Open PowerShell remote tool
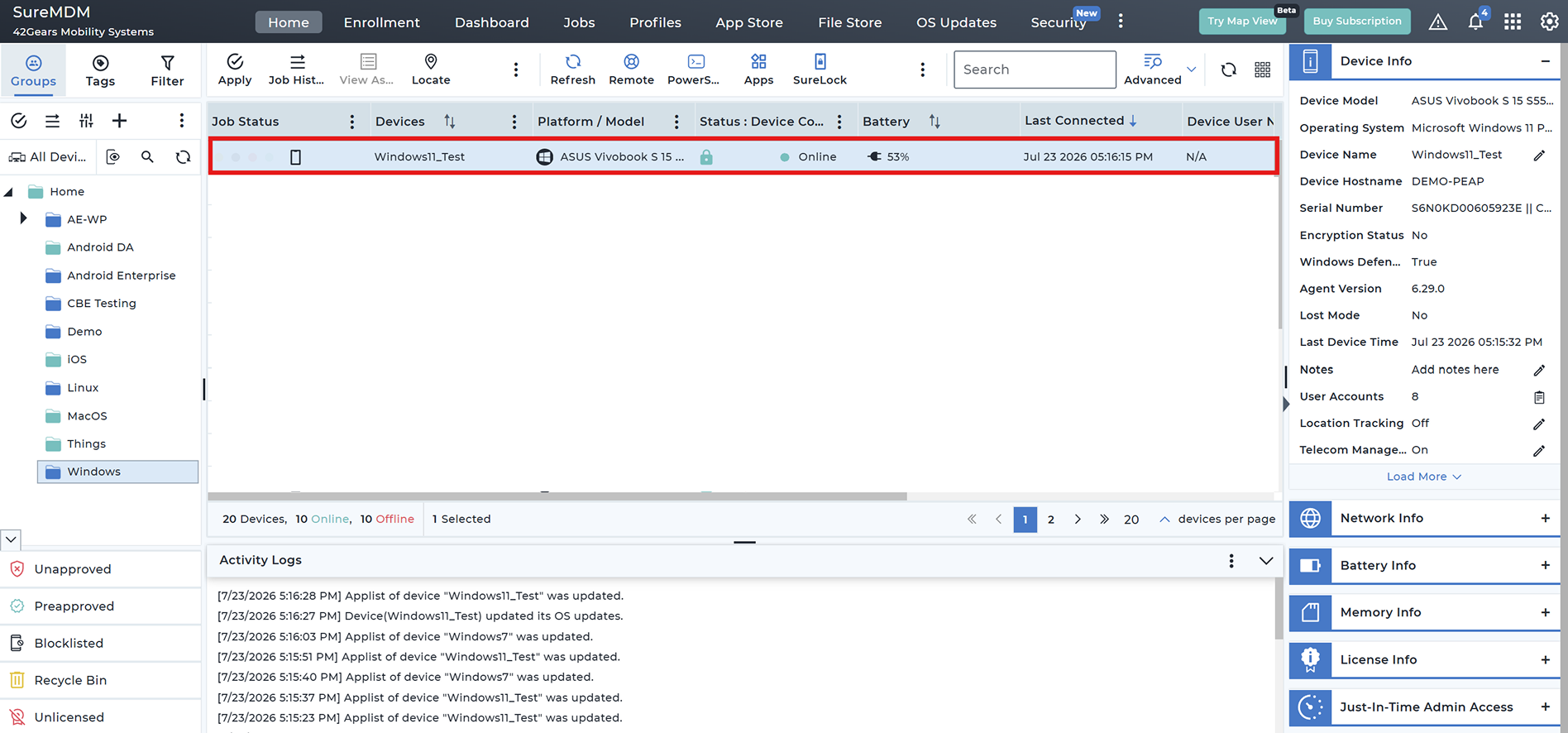The width and height of the screenshot is (1568, 733). tap(694, 69)
